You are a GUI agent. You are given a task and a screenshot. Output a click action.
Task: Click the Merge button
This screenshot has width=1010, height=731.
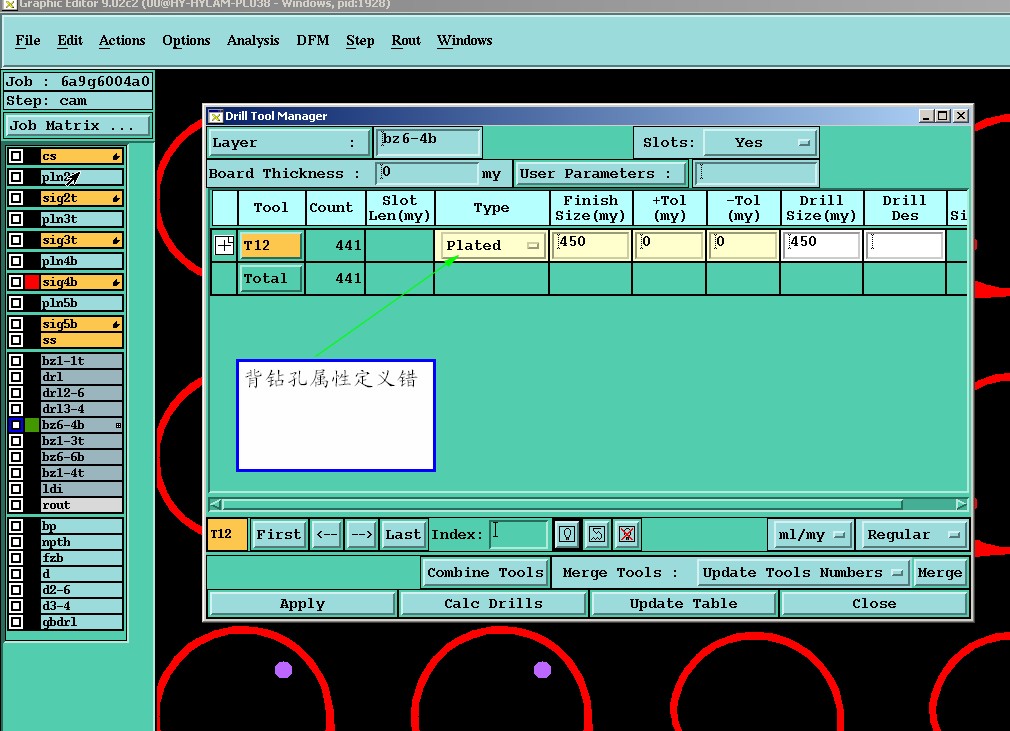(x=940, y=573)
